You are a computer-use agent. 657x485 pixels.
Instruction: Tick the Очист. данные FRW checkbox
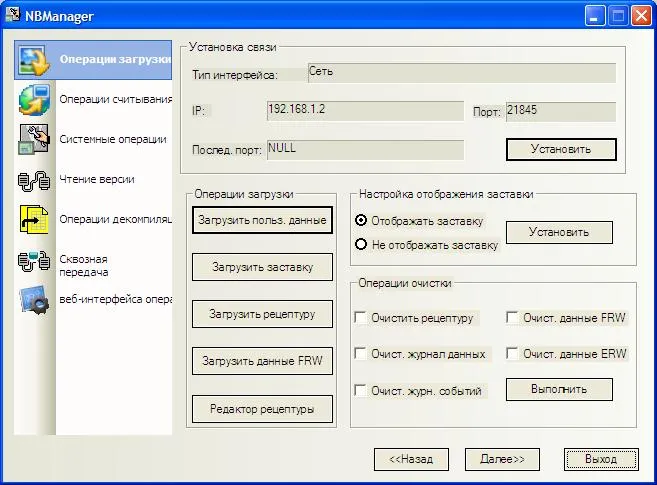pos(512,318)
